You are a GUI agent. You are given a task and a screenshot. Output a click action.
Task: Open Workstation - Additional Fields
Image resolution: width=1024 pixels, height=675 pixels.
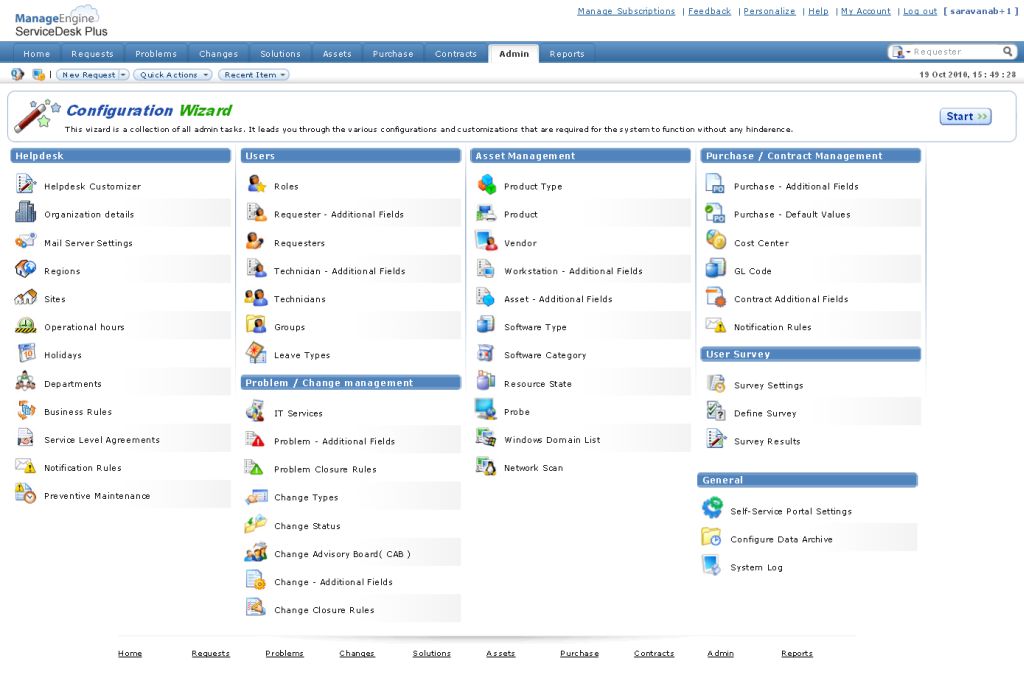tap(573, 271)
